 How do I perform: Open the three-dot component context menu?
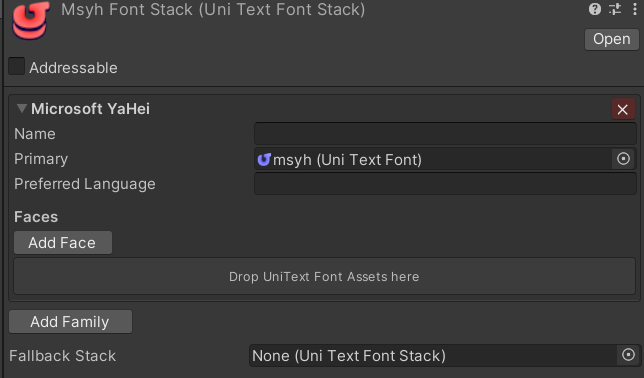[635, 9]
